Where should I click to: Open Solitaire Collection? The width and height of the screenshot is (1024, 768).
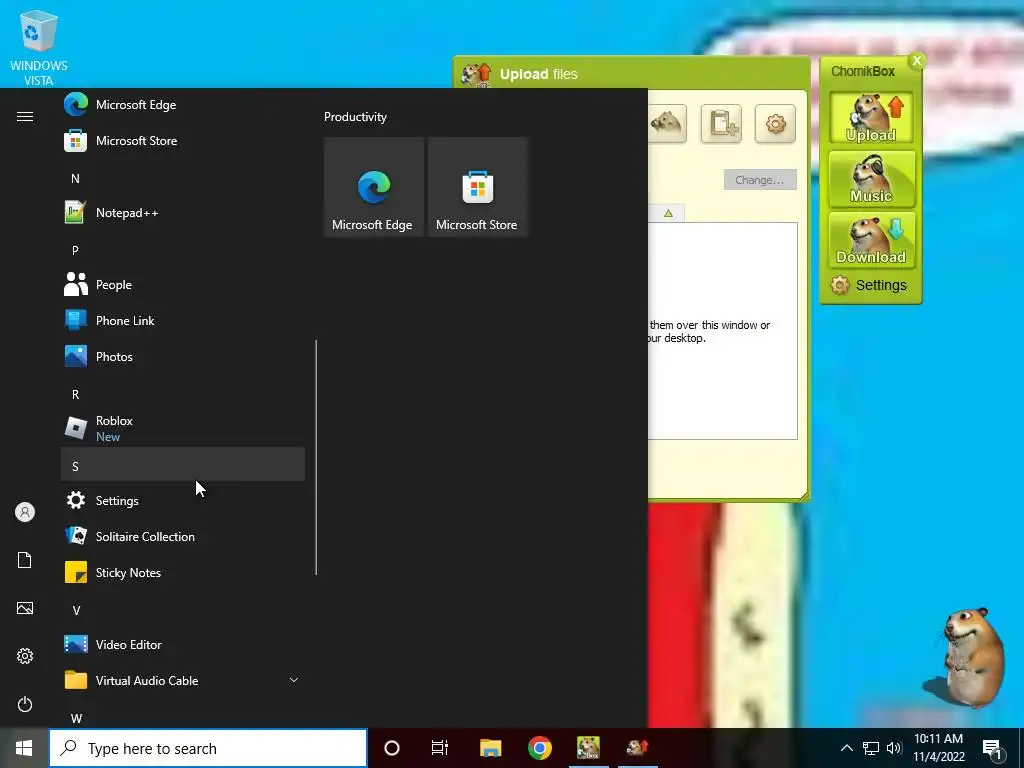[183, 537]
